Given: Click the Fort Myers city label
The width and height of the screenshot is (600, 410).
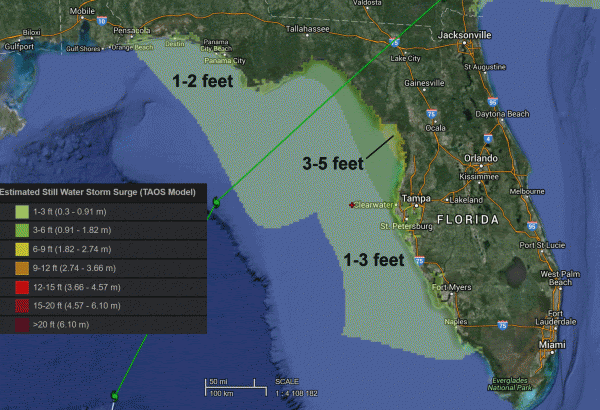Looking at the screenshot, I should 452,287.
